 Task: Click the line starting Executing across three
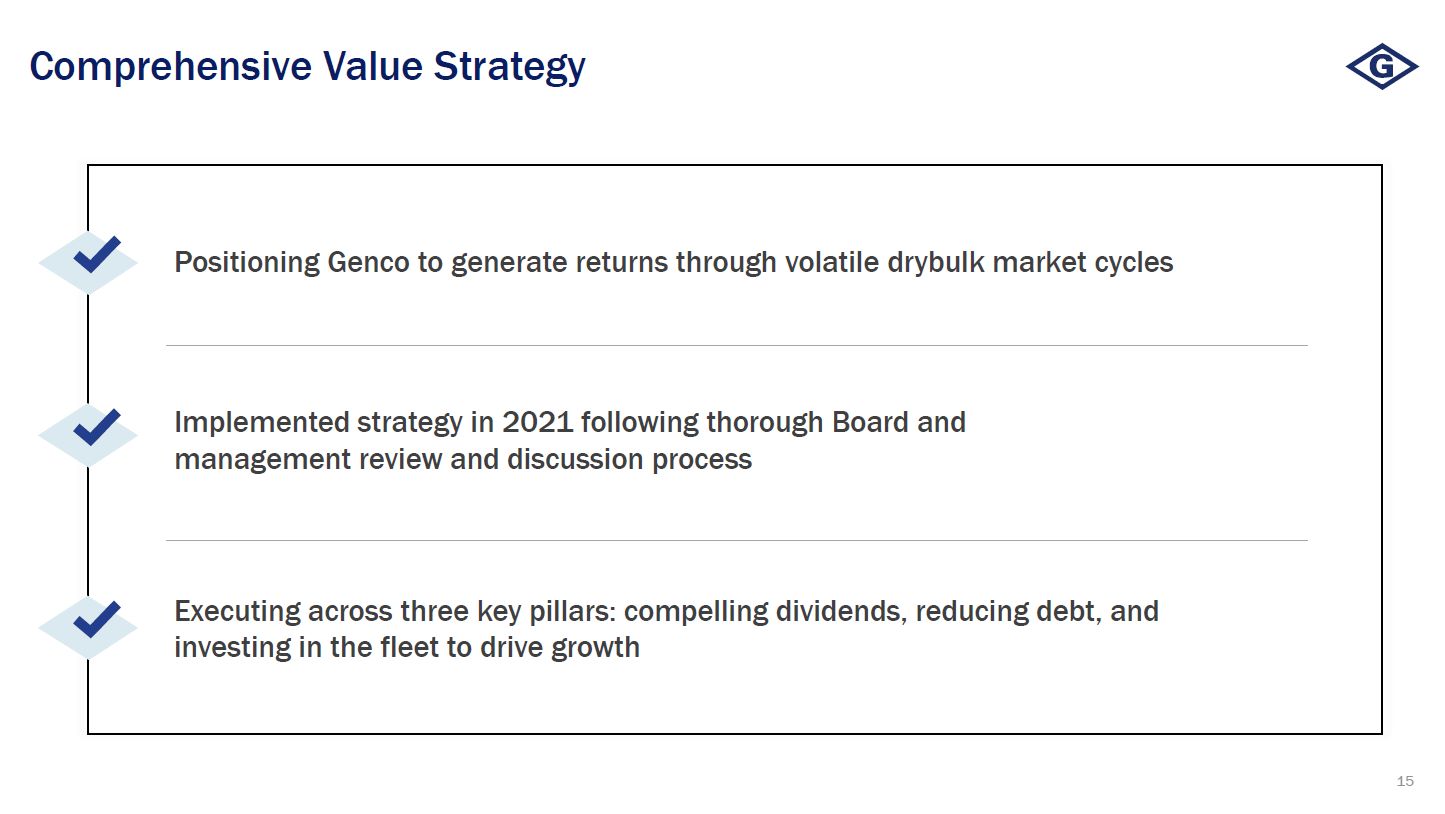pos(666,610)
